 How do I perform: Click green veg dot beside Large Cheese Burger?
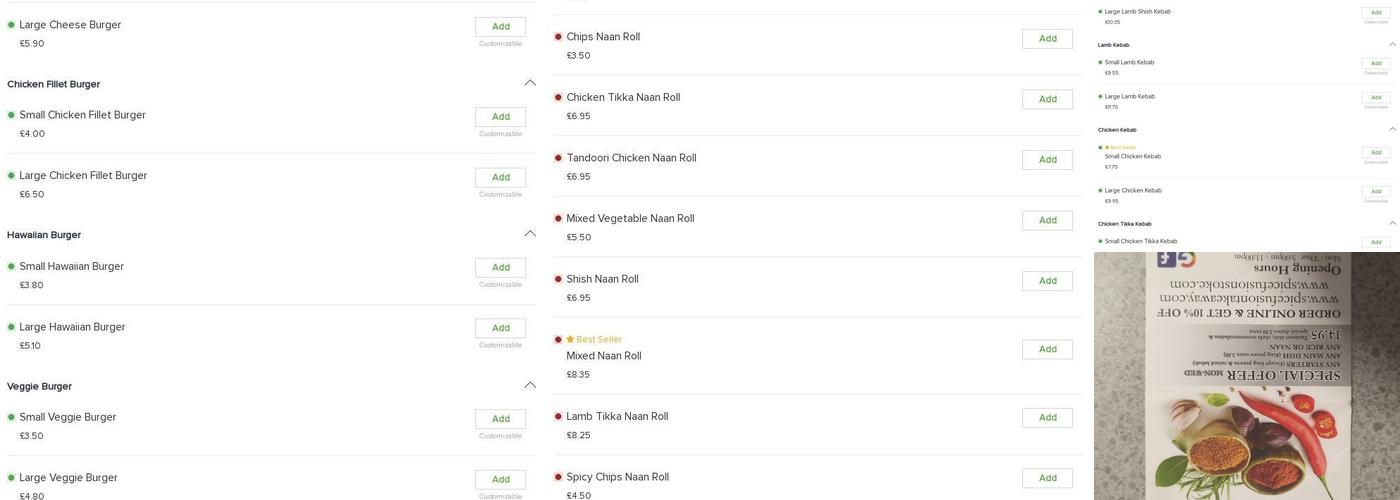[x=12, y=25]
